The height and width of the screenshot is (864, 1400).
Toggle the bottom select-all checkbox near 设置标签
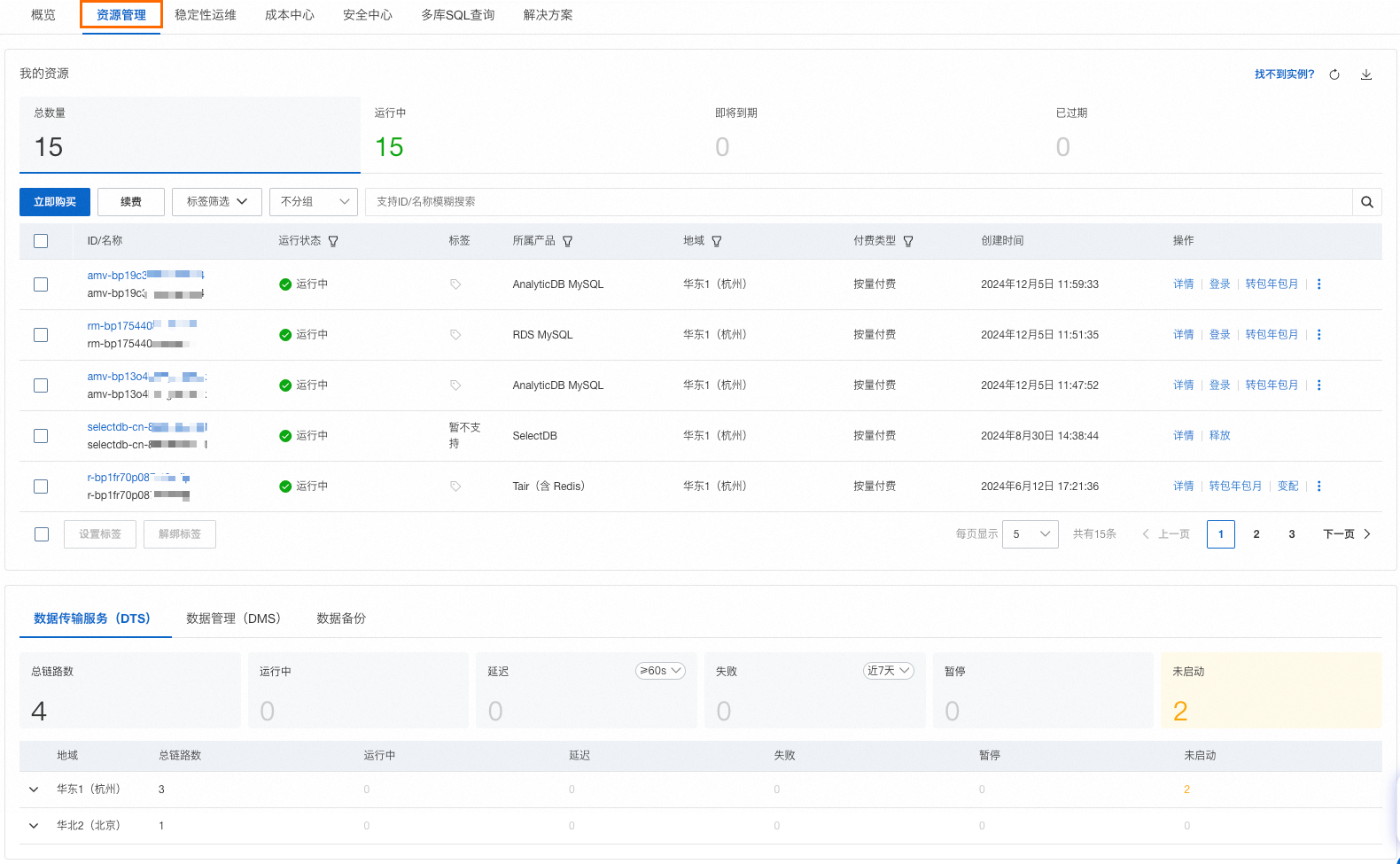coord(42,534)
